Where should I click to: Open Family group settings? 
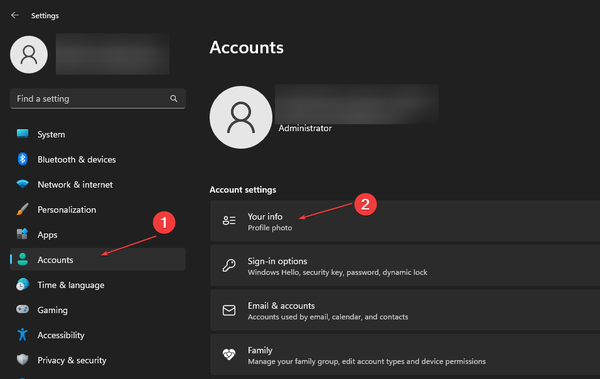pos(405,355)
